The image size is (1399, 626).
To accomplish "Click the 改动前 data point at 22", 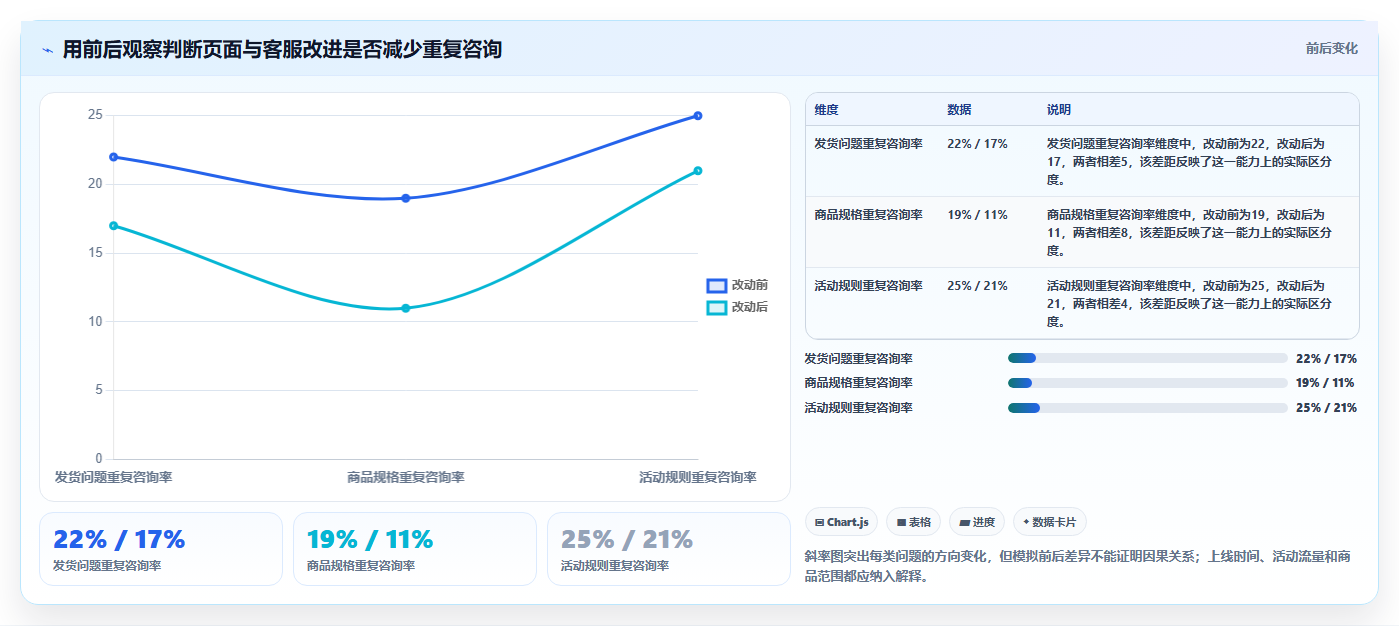I will [114, 157].
